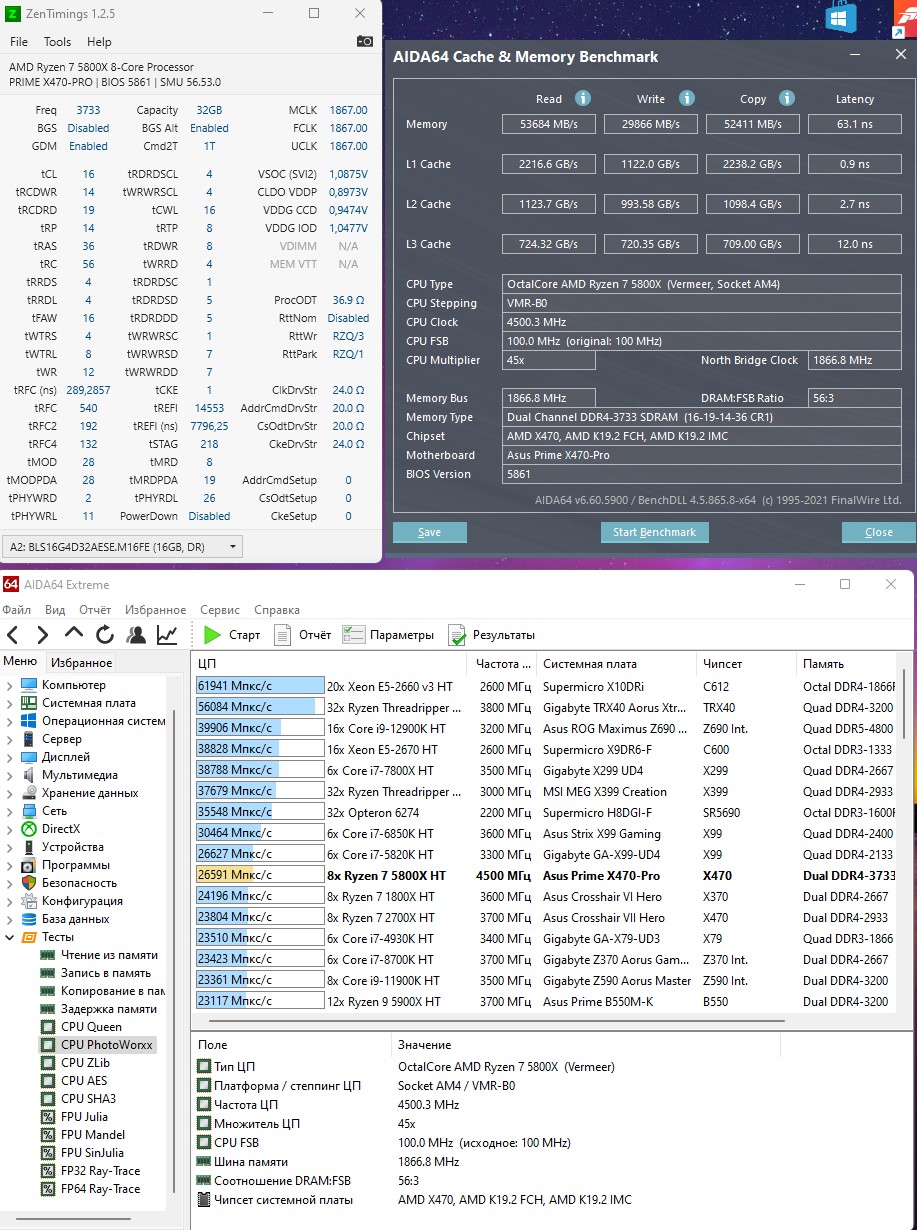This screenshot has height=1230, width=917.
Task: Select the База данных tree item
Action: [76, 919]
